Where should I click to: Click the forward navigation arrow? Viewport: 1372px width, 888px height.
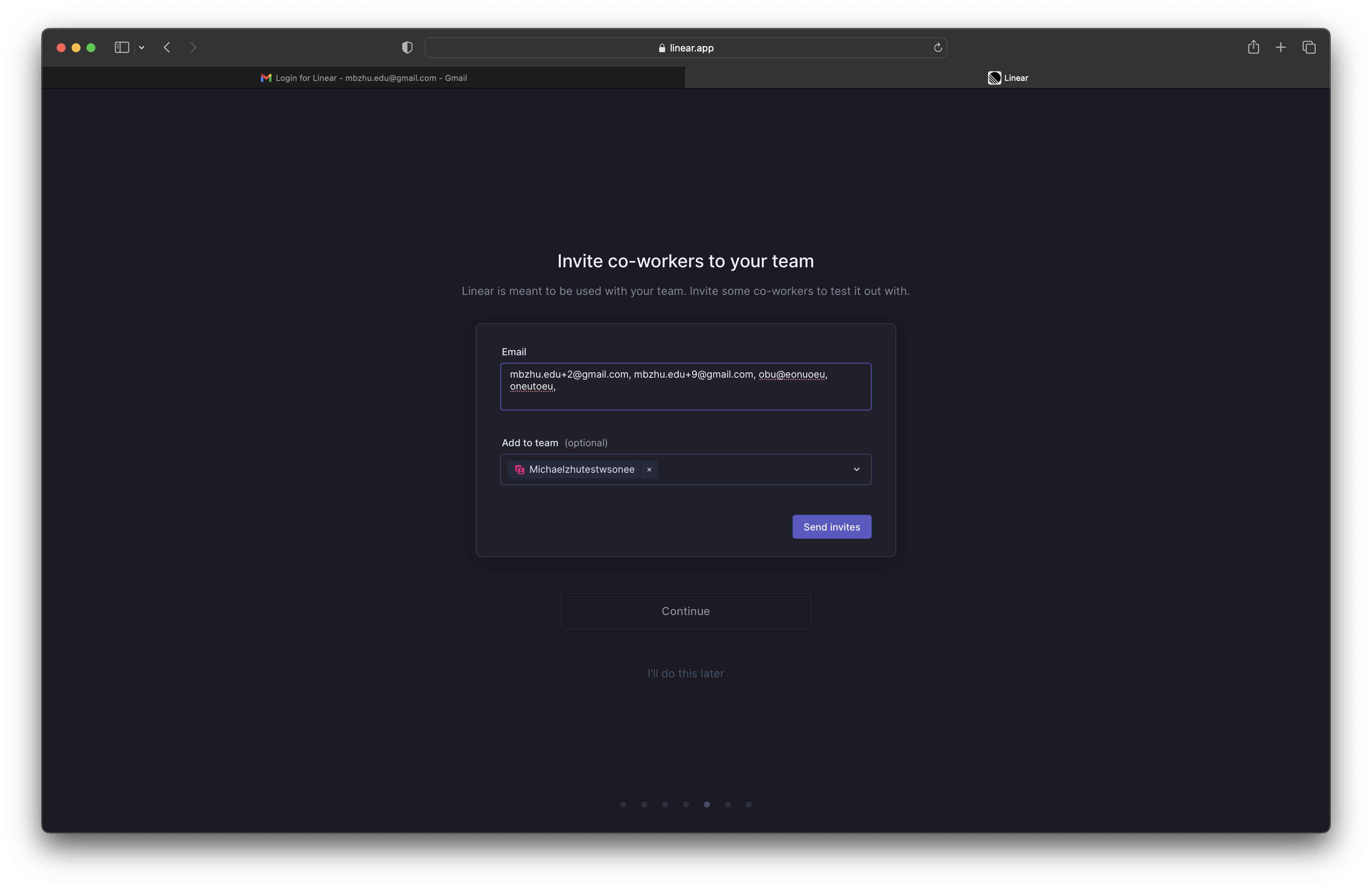(193, 48)
